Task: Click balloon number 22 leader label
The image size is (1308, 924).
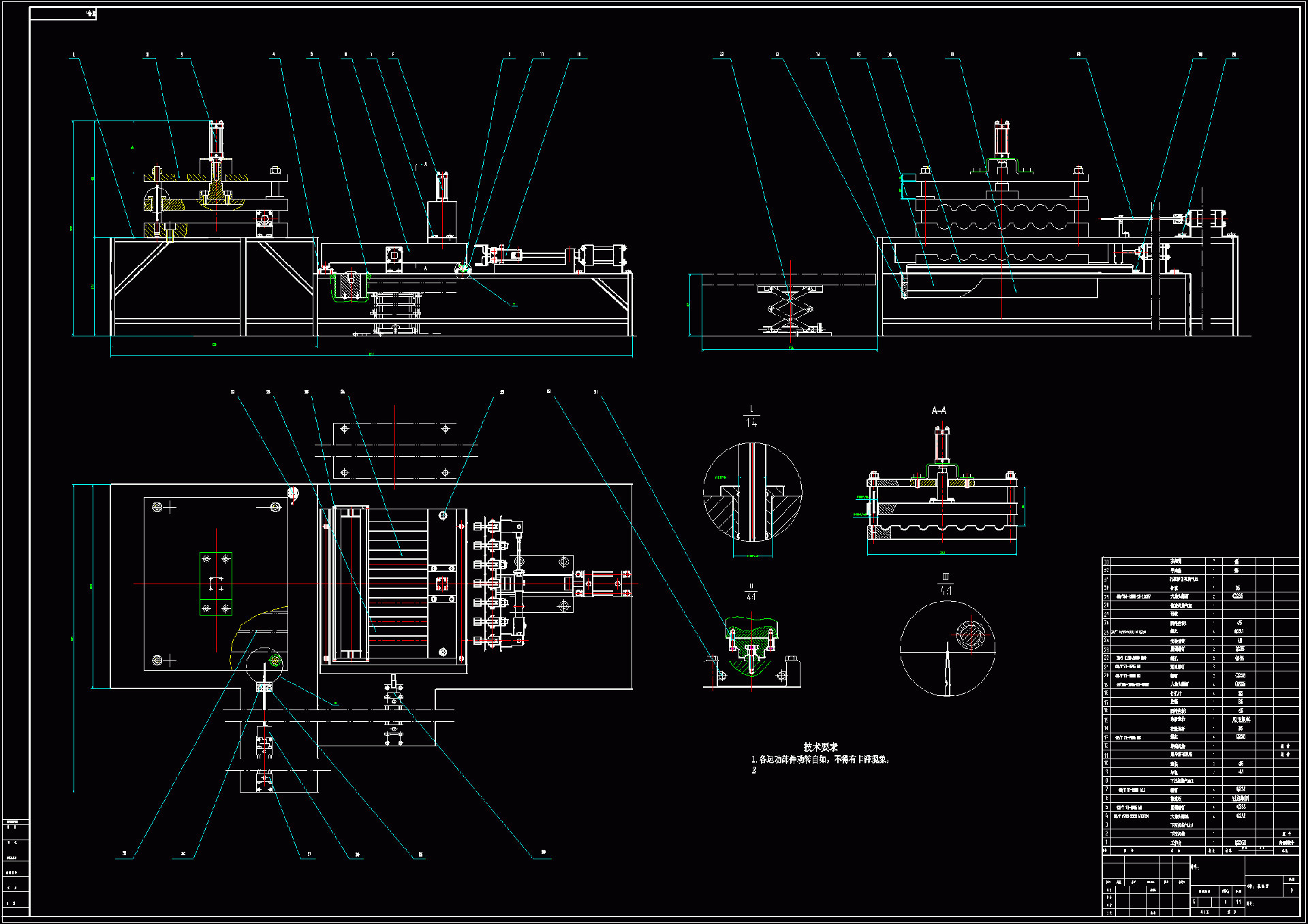Action: tap(721, 54)
